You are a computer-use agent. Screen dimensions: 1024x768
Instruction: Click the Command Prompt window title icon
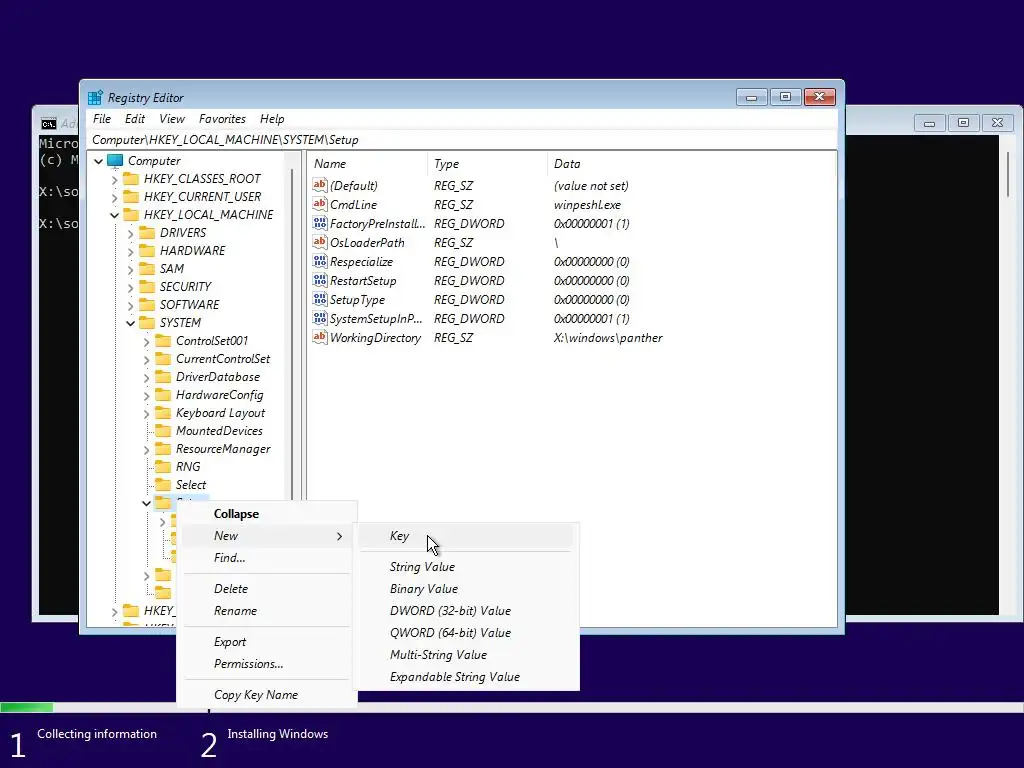[x=48, y=123]
